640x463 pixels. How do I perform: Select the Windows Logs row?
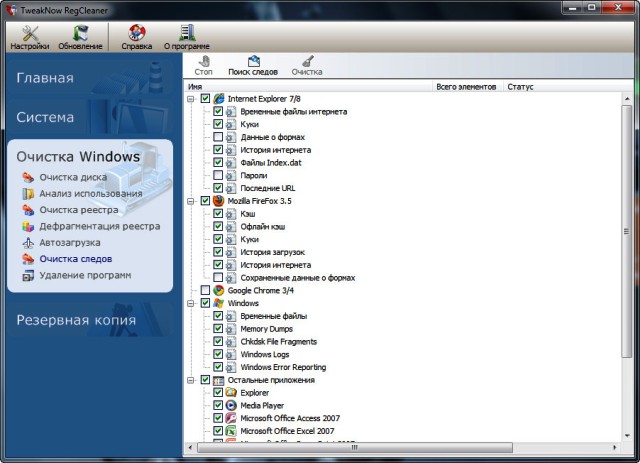(x=265, y=354)
